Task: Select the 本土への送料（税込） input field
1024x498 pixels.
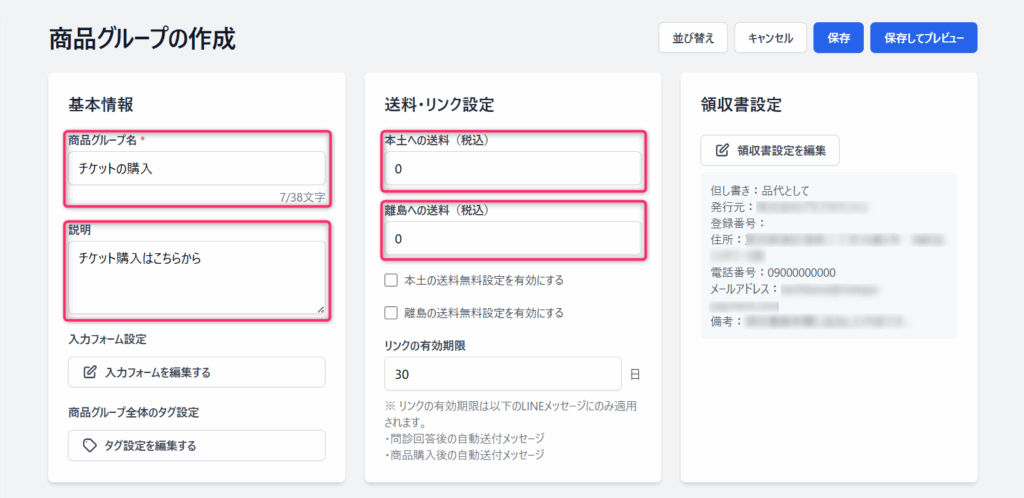Action: (x=512, y=169)
